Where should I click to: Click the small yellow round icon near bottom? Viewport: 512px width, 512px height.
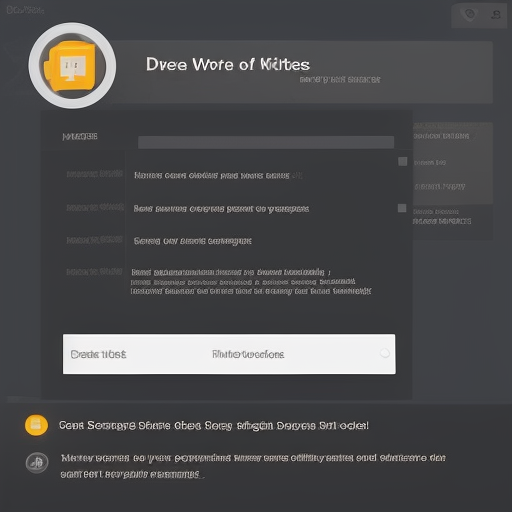tap(36, 425)
